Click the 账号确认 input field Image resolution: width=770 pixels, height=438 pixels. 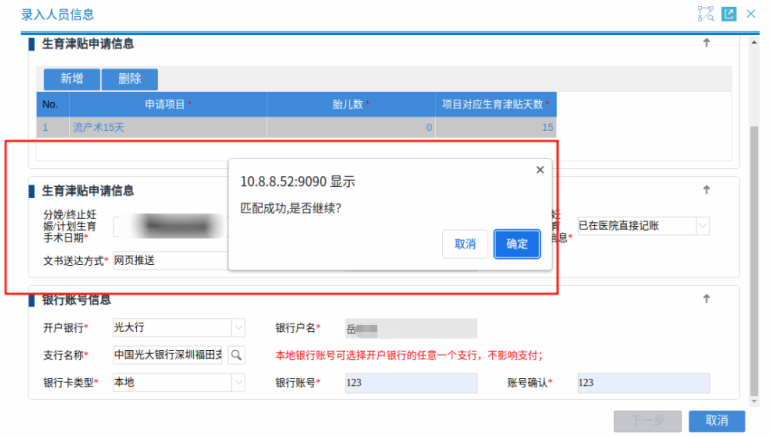[642, 383]
